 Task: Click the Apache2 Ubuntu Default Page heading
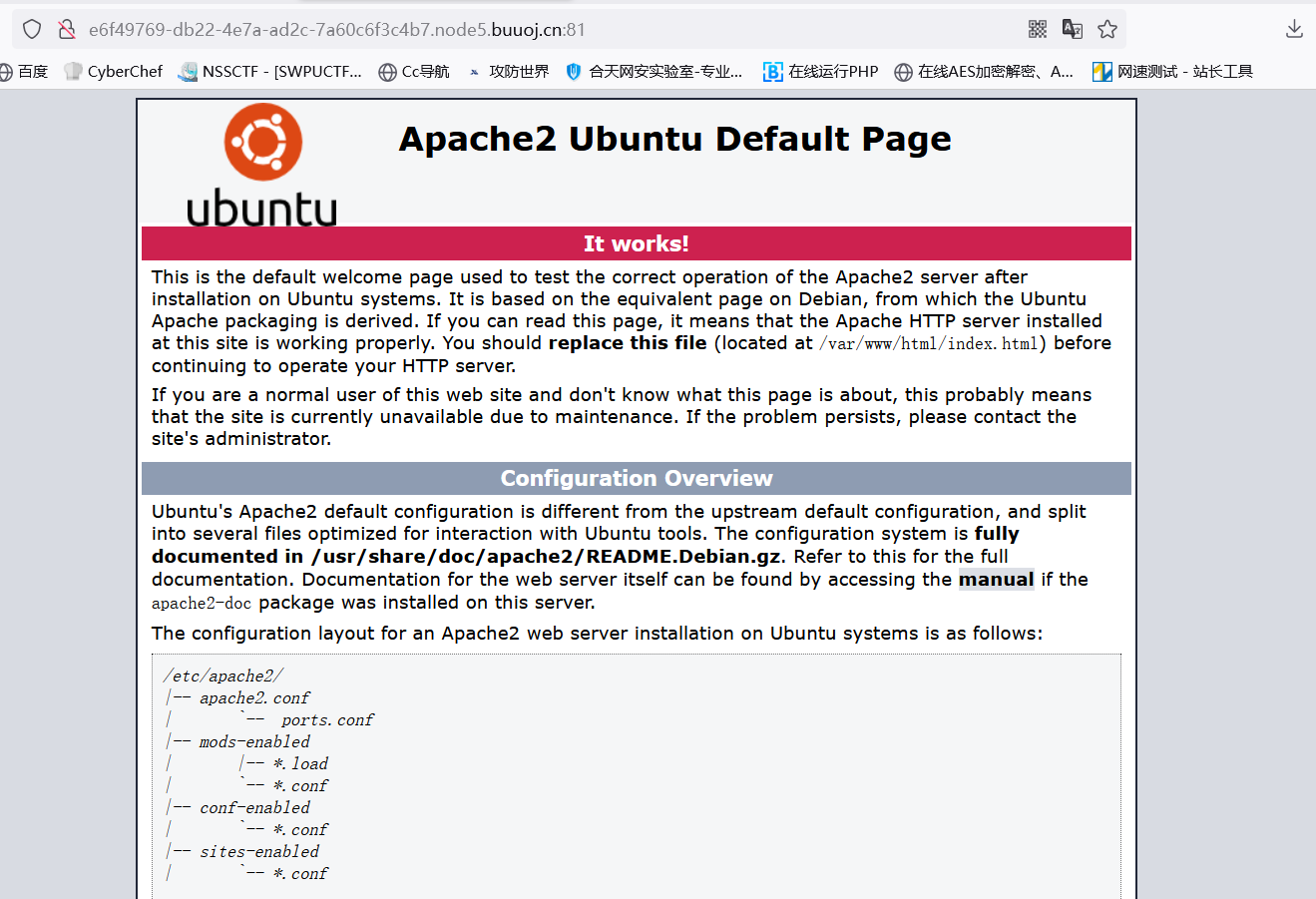coord(675,139)
